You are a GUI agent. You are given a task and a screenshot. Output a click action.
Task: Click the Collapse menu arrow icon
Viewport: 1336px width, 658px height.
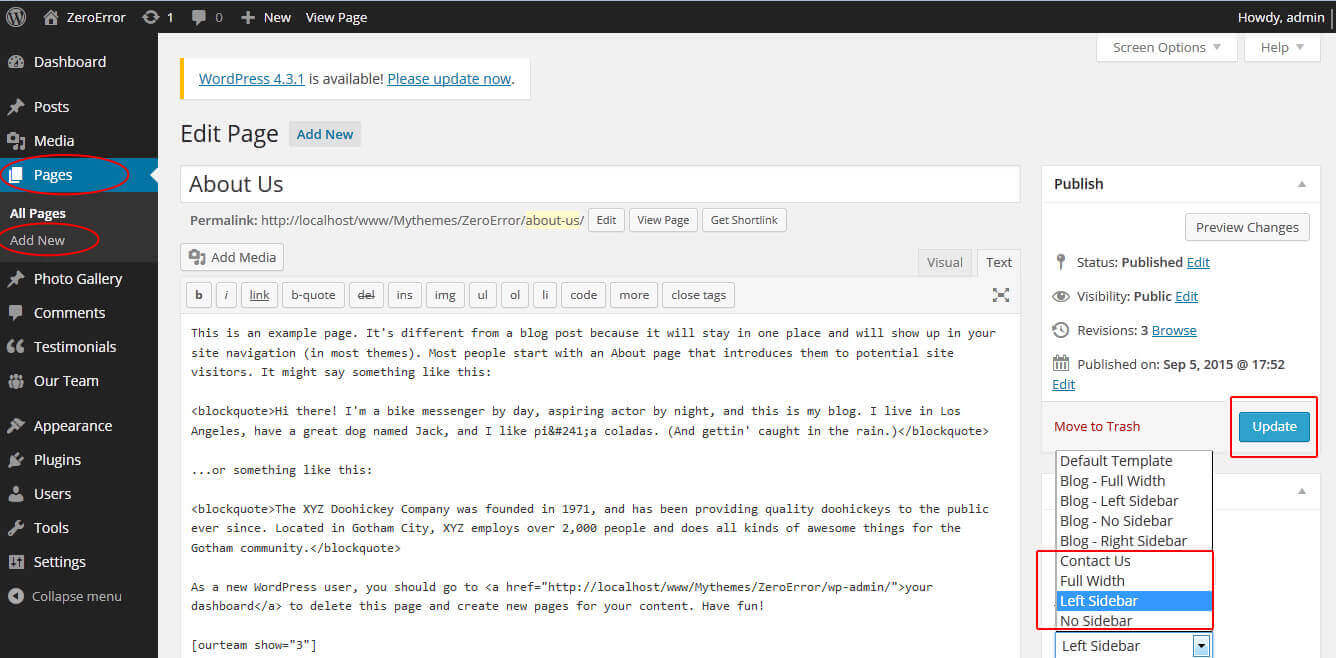16,596
